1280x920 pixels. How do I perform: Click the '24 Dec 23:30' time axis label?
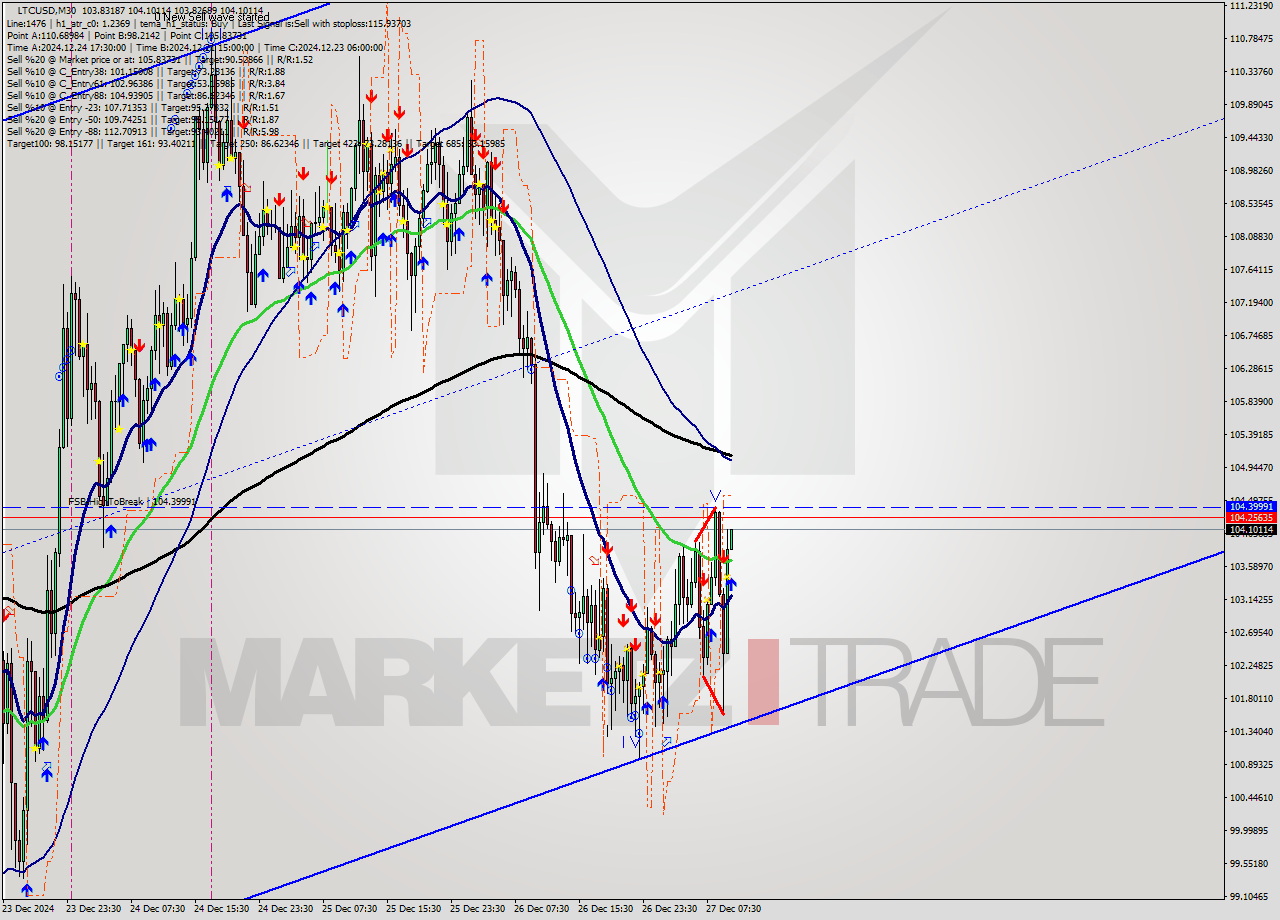click(x=286, y=909)
